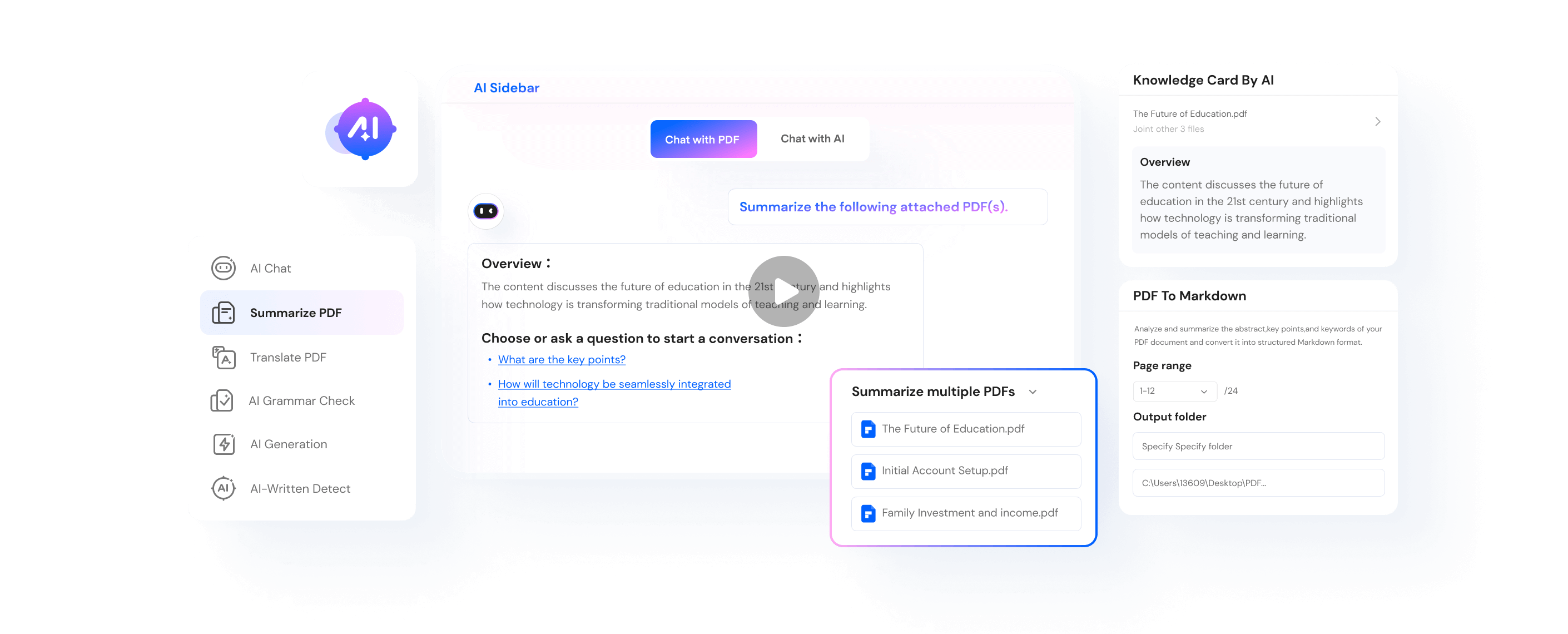
Task: Select the AI-Written Detect icon
Action: [223, 489]
